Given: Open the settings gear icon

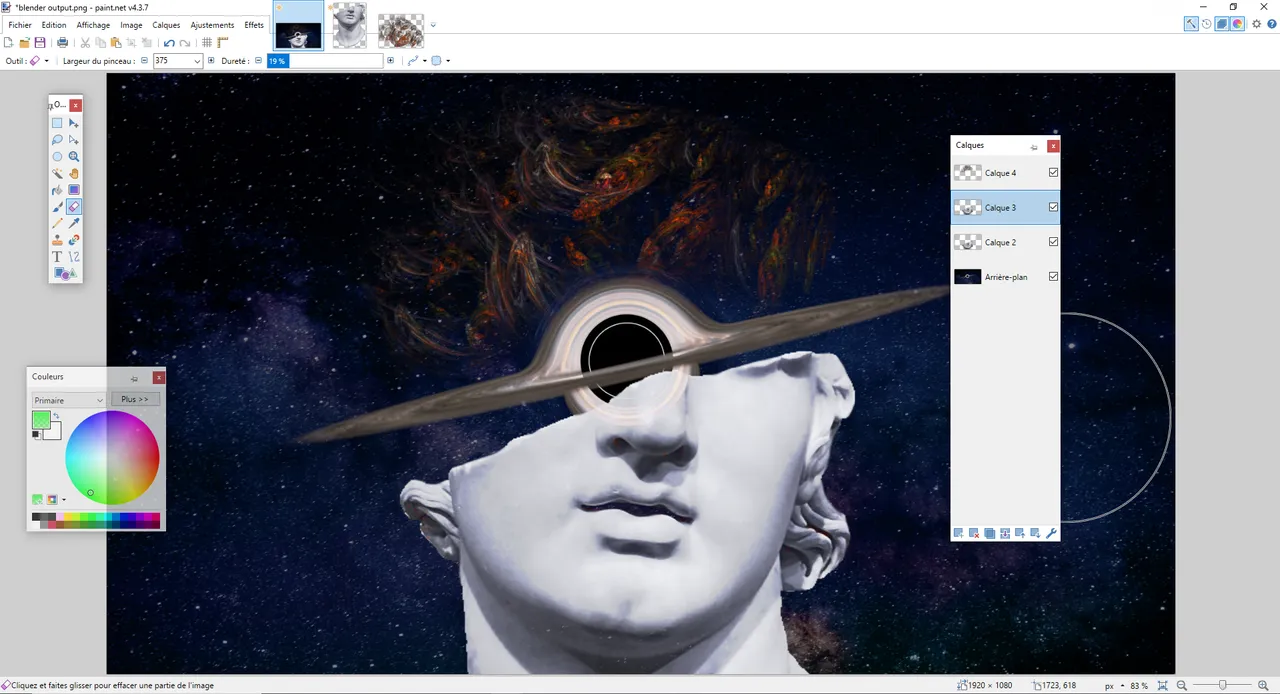Looking at the screenshot, I should tap(1257, 24).
